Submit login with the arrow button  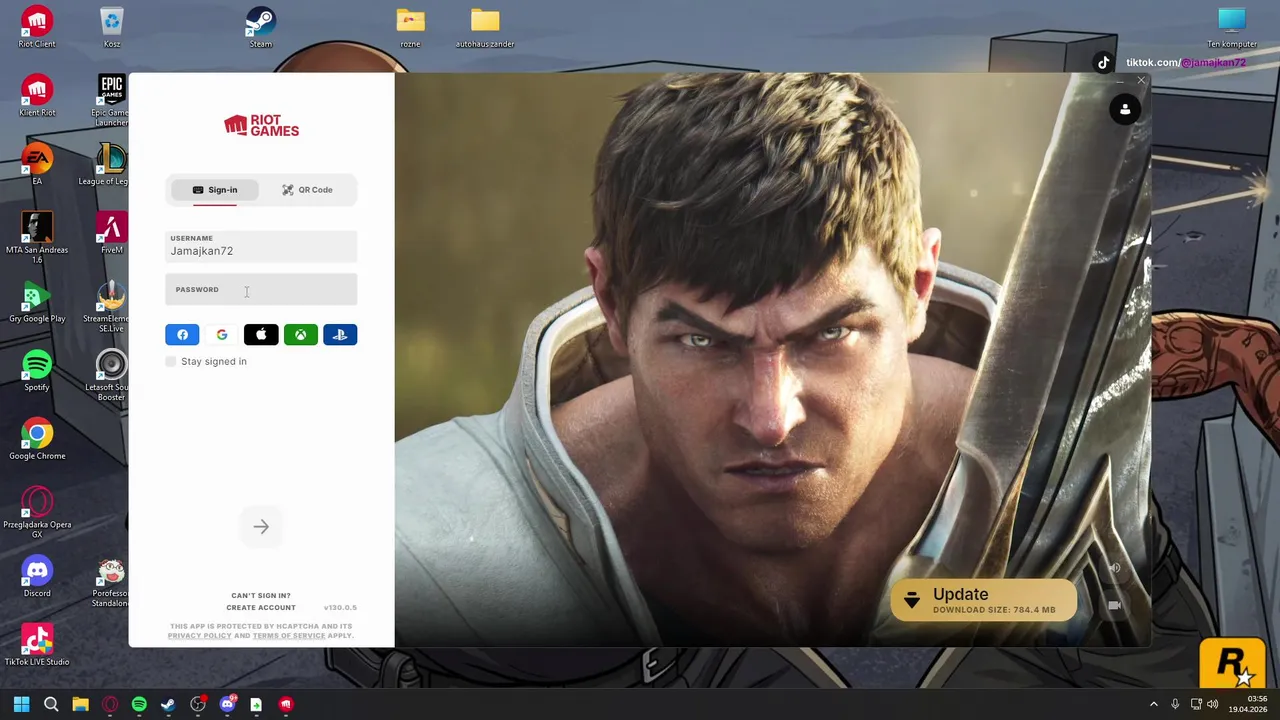pyautogui.click(x=261, y=527)
